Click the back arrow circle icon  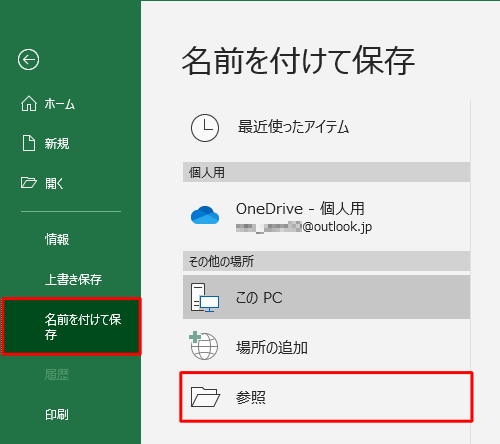pyautogui.click(x=28, y=60)
